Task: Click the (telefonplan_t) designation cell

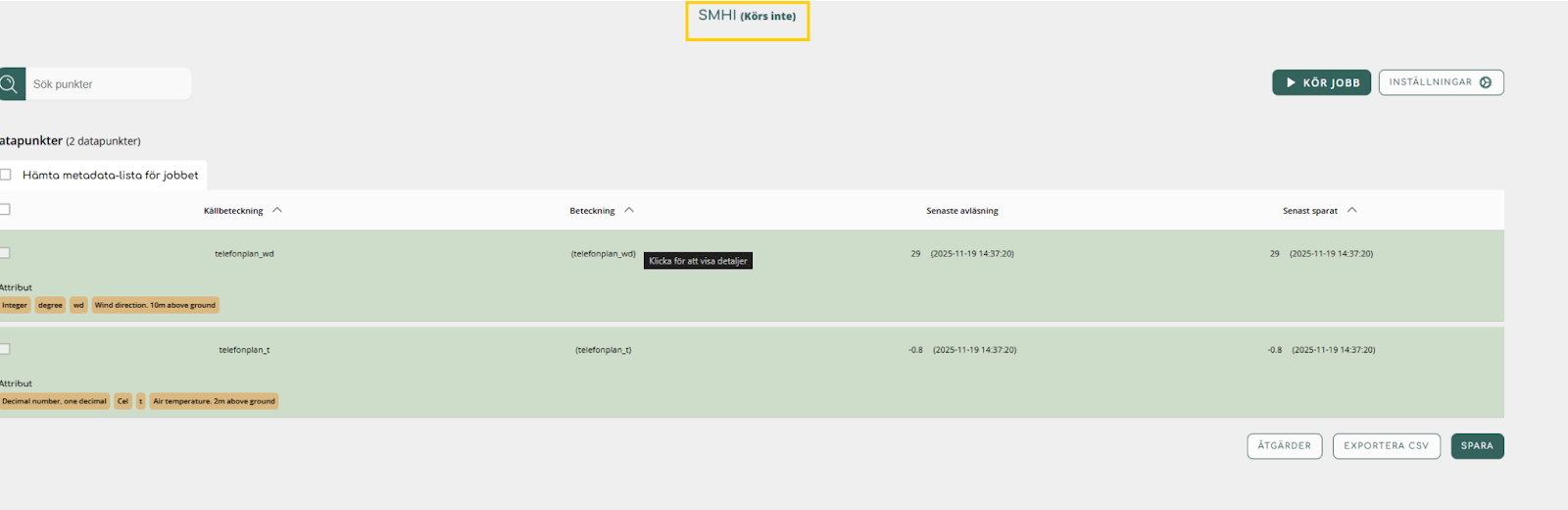Action: tap(603, 350)
